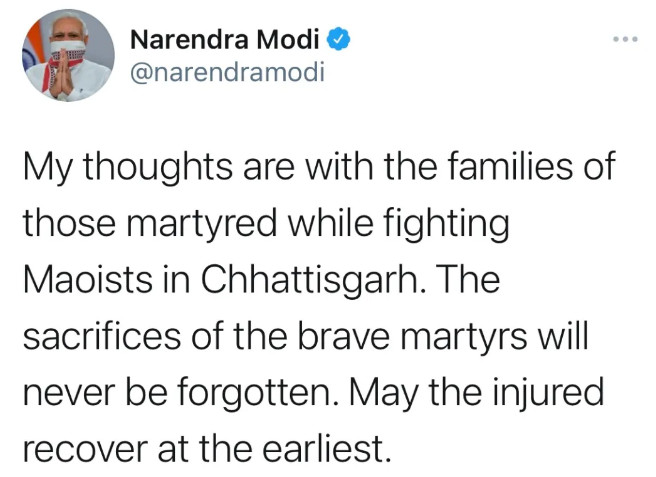Screen dimensions: 656x477
Task: Open the three-dot more options menu
Action: click(625, 39)
